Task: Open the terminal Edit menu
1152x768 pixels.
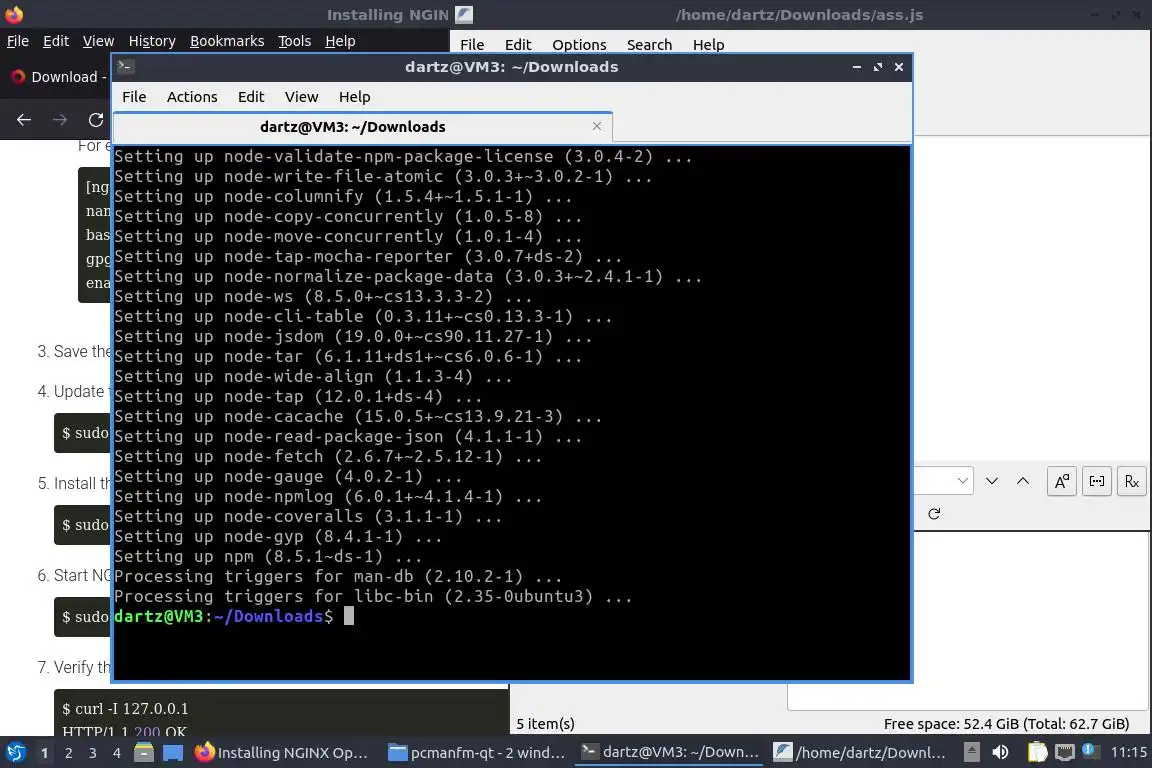Action: 251,97
